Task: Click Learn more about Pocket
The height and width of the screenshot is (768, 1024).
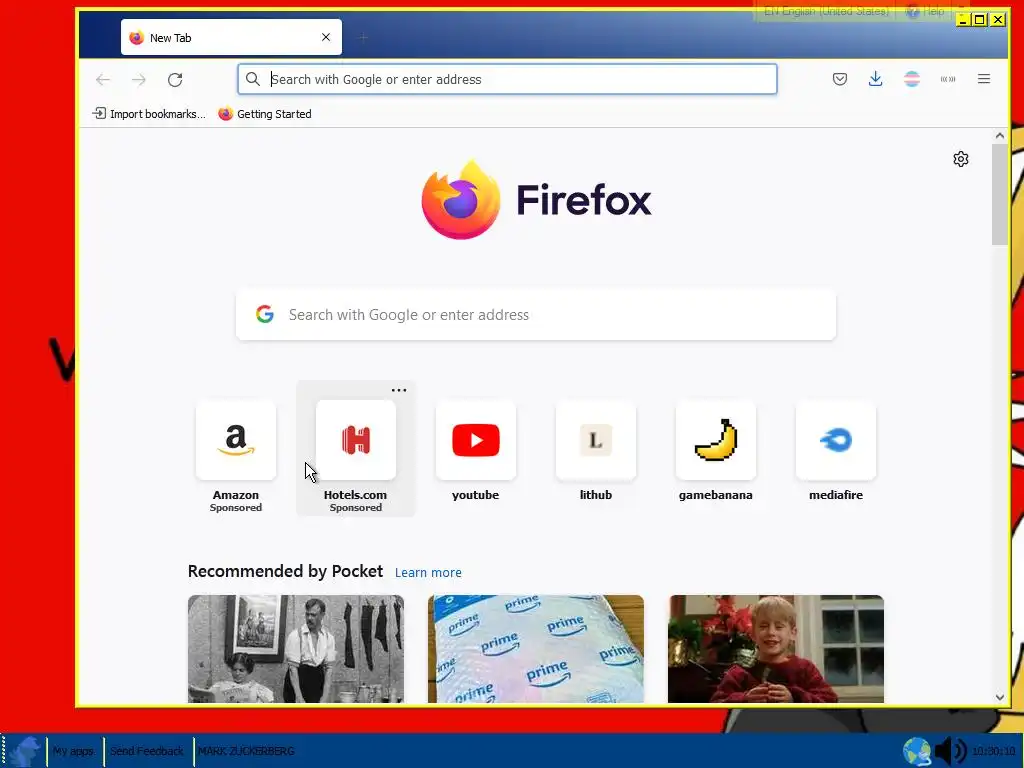Action: pyautogui.click(x=428, y=573)
